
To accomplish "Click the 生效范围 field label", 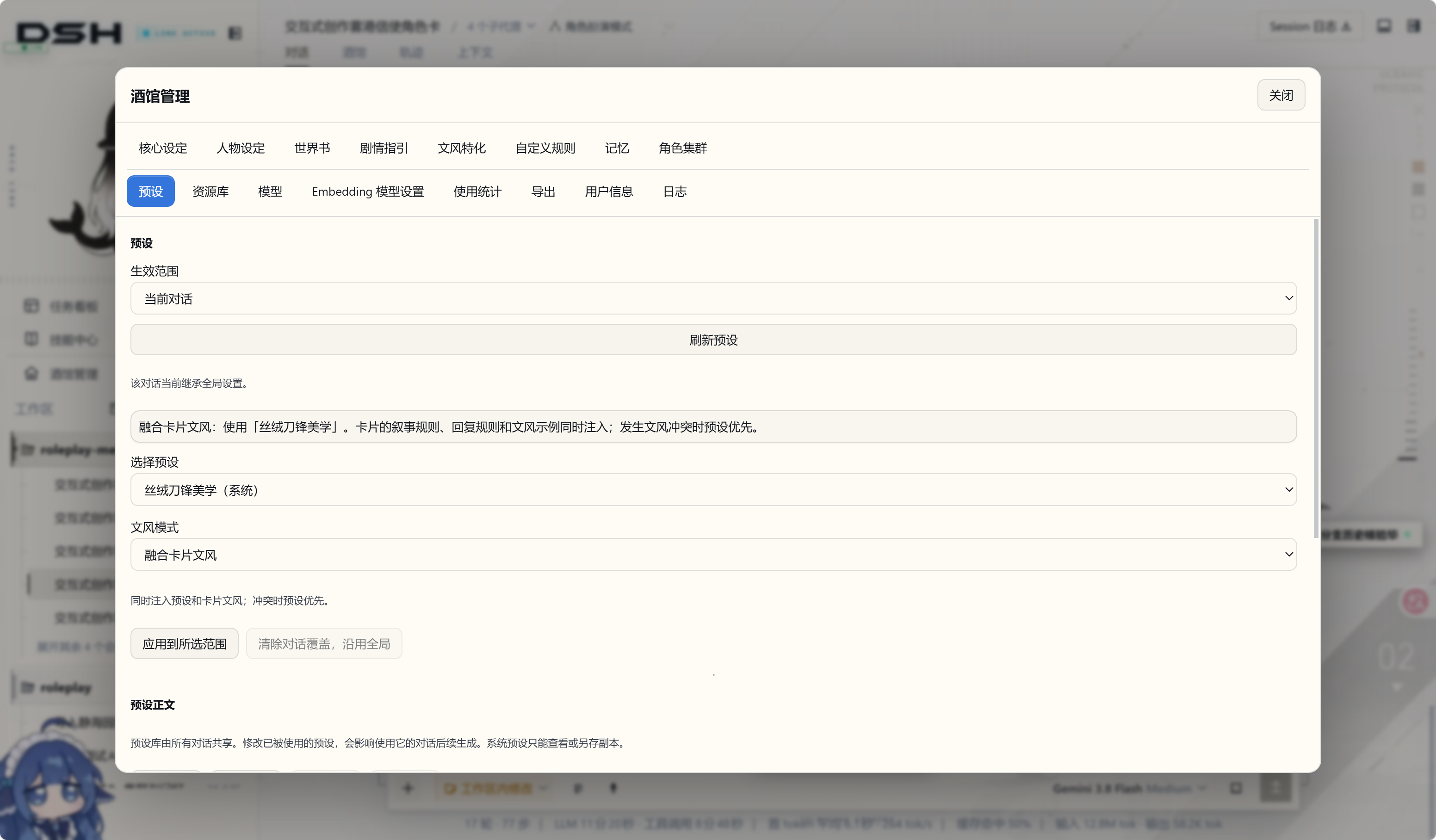I will point(155,271).
